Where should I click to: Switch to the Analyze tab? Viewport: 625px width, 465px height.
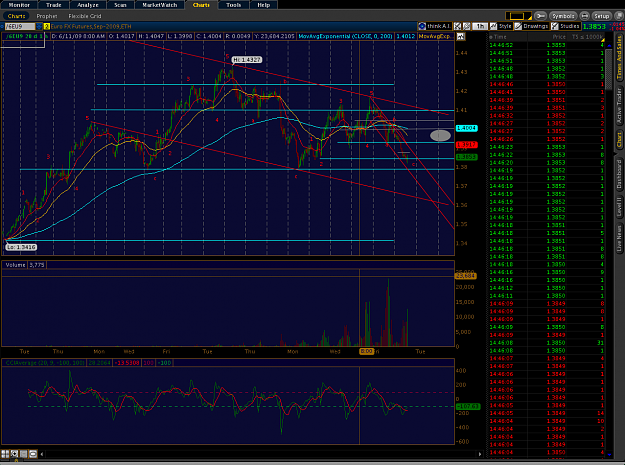pos(88,5)
